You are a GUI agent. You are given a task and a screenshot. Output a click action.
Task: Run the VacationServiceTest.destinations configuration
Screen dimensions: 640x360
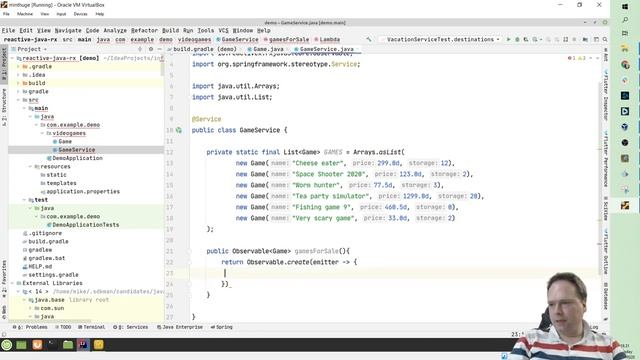coord(509,40)
